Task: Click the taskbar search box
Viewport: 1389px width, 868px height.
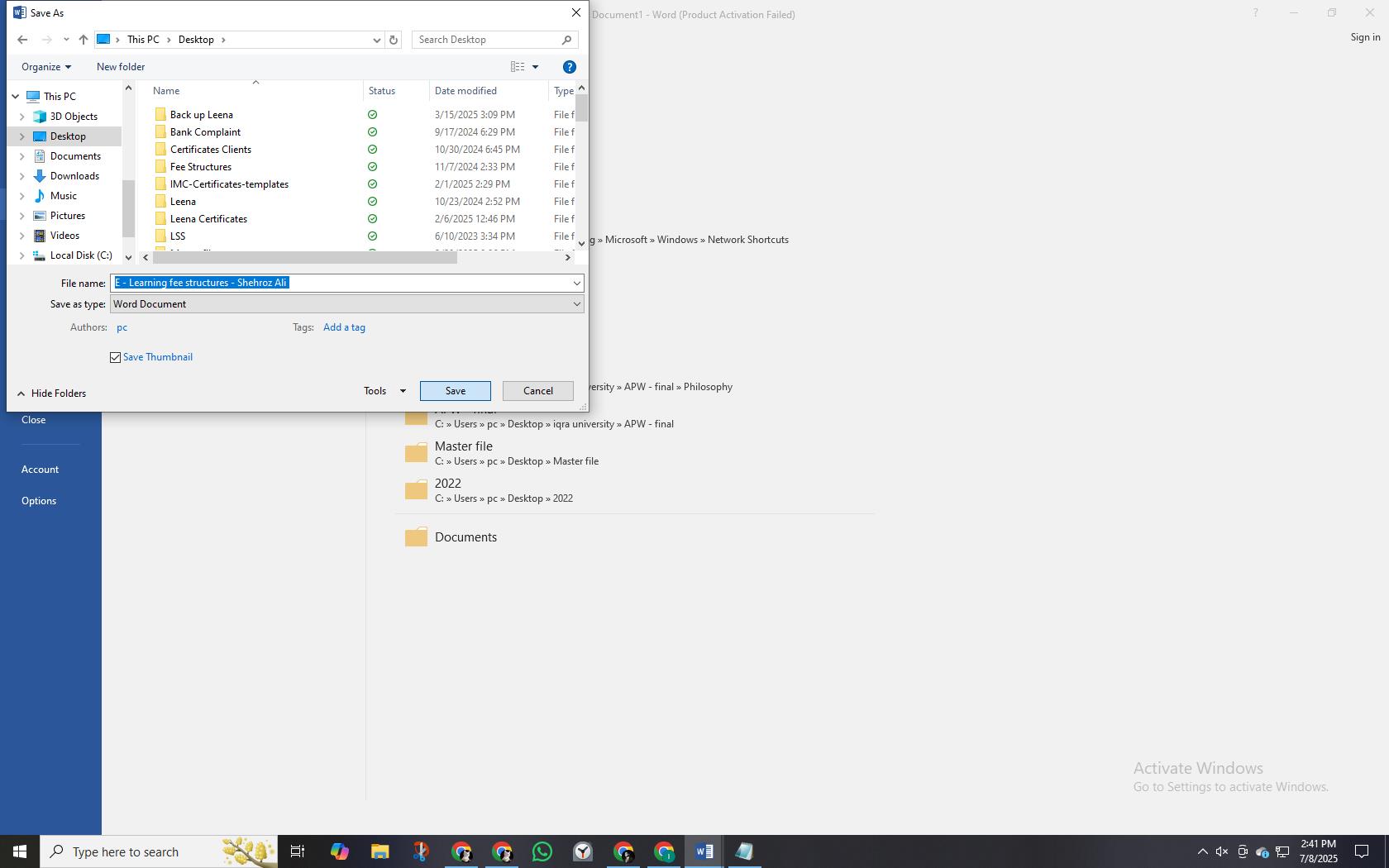Action: point(159,851)
